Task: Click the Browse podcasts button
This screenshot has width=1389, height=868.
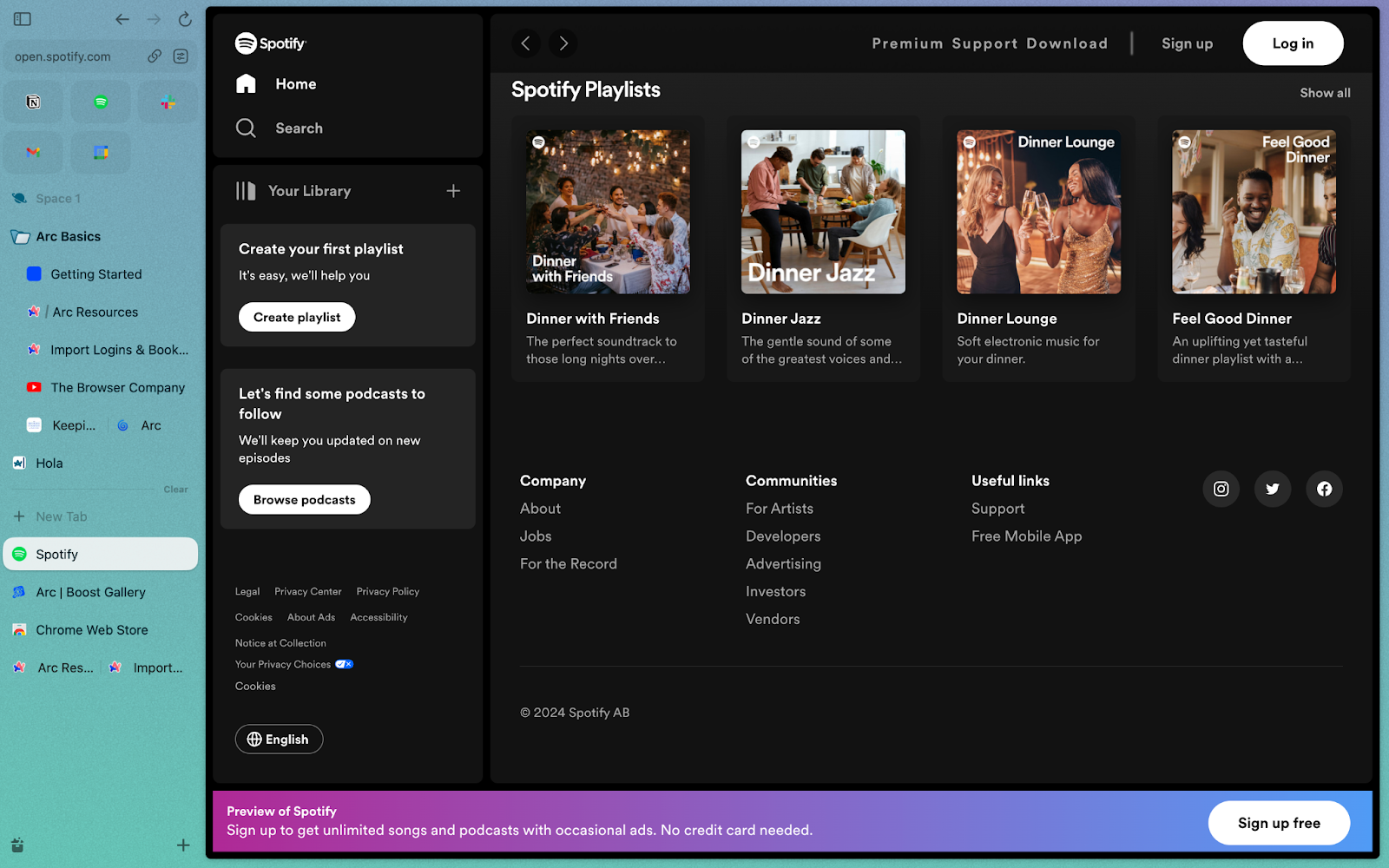Action: click(305, 499)
